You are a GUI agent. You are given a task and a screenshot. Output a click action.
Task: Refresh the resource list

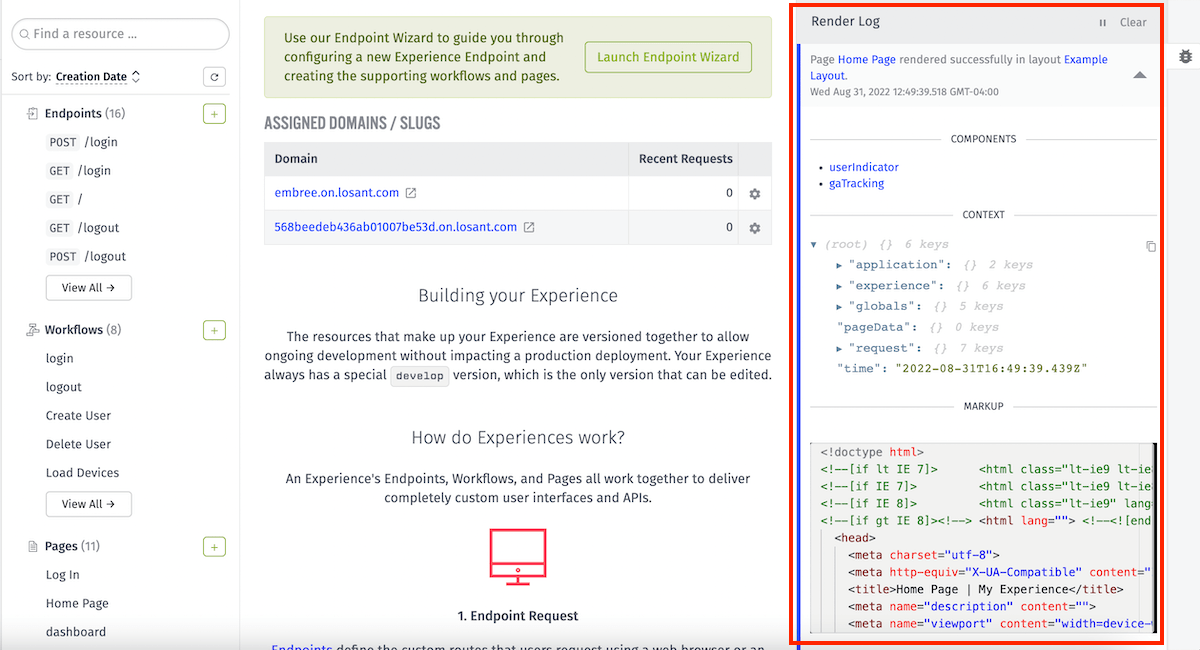pos(214,77)
